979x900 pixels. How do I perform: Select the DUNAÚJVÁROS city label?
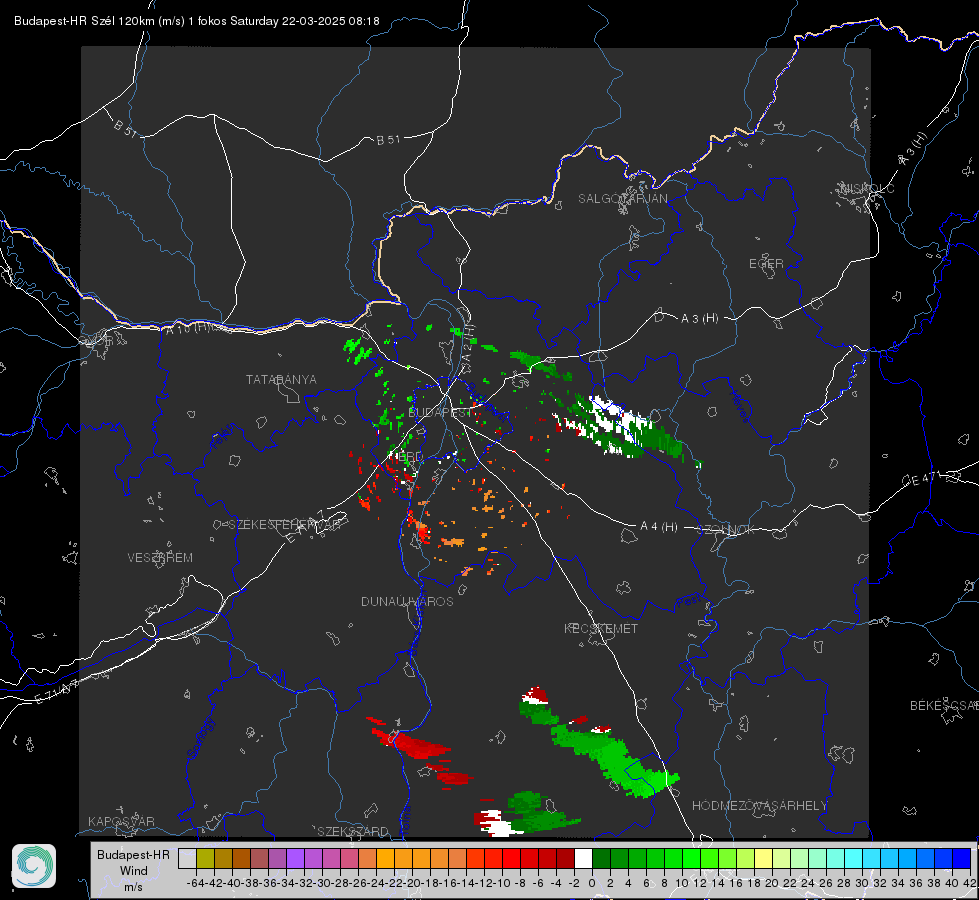tap(407, 601)
